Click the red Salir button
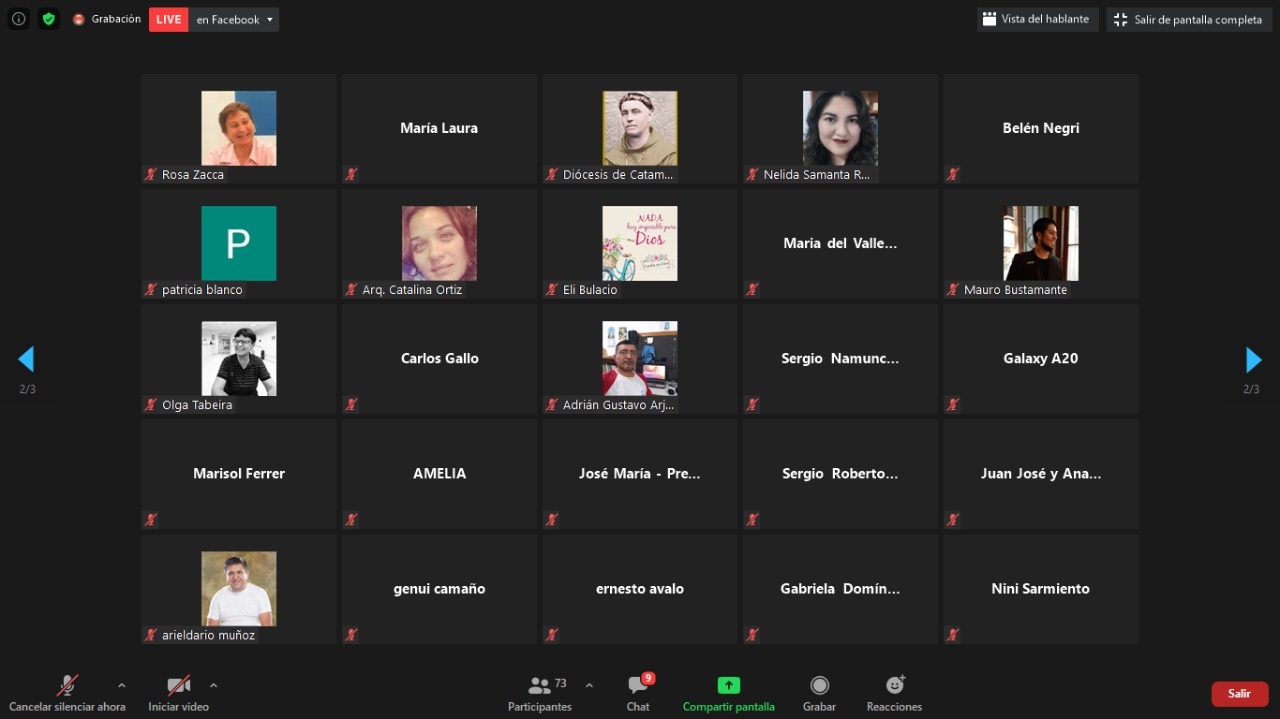Image resolution: width=1280 pixels, height=719 pixels. coord(1239,693)
